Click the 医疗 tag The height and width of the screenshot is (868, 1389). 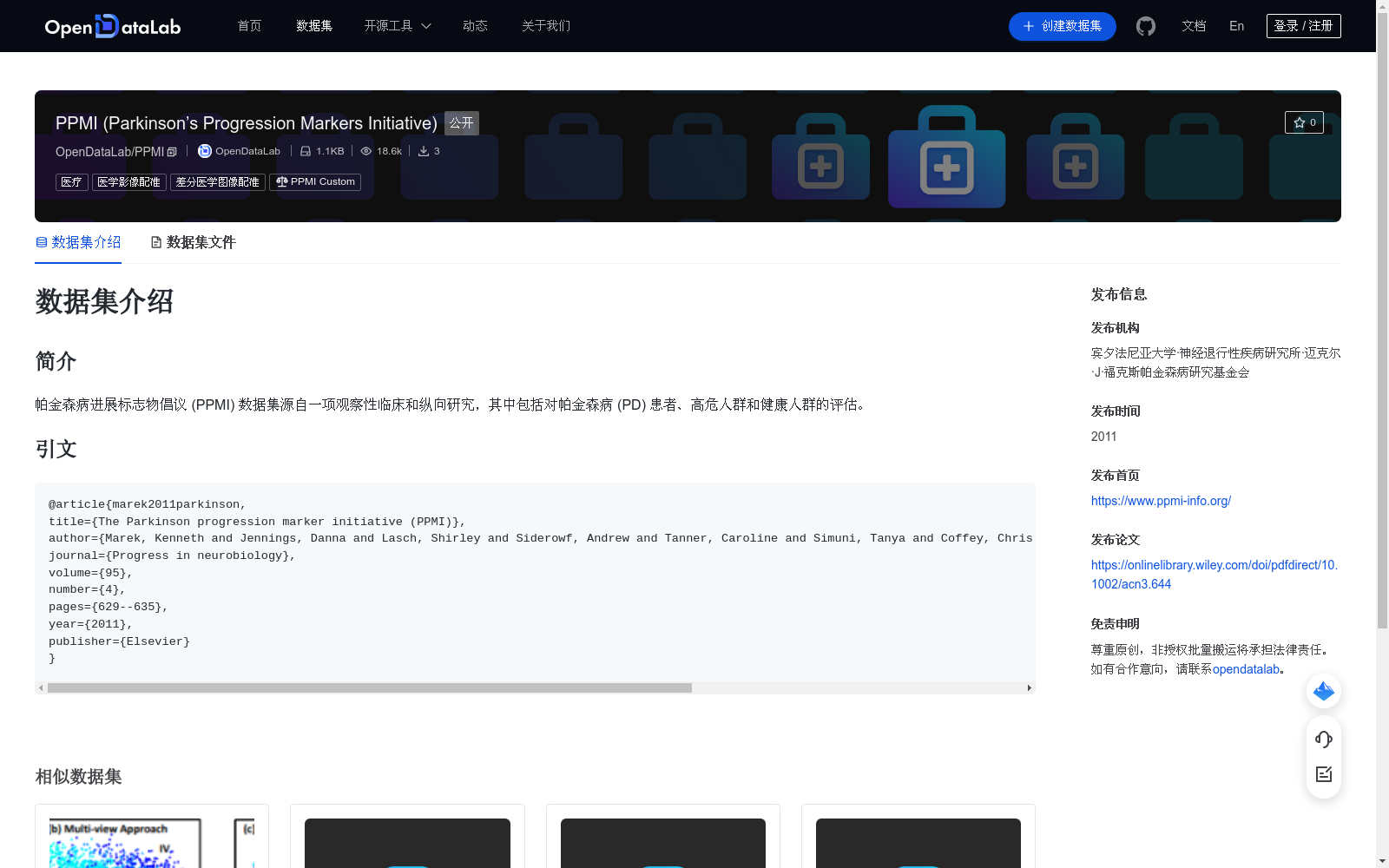pyautogui.click(x=72, y=182)
